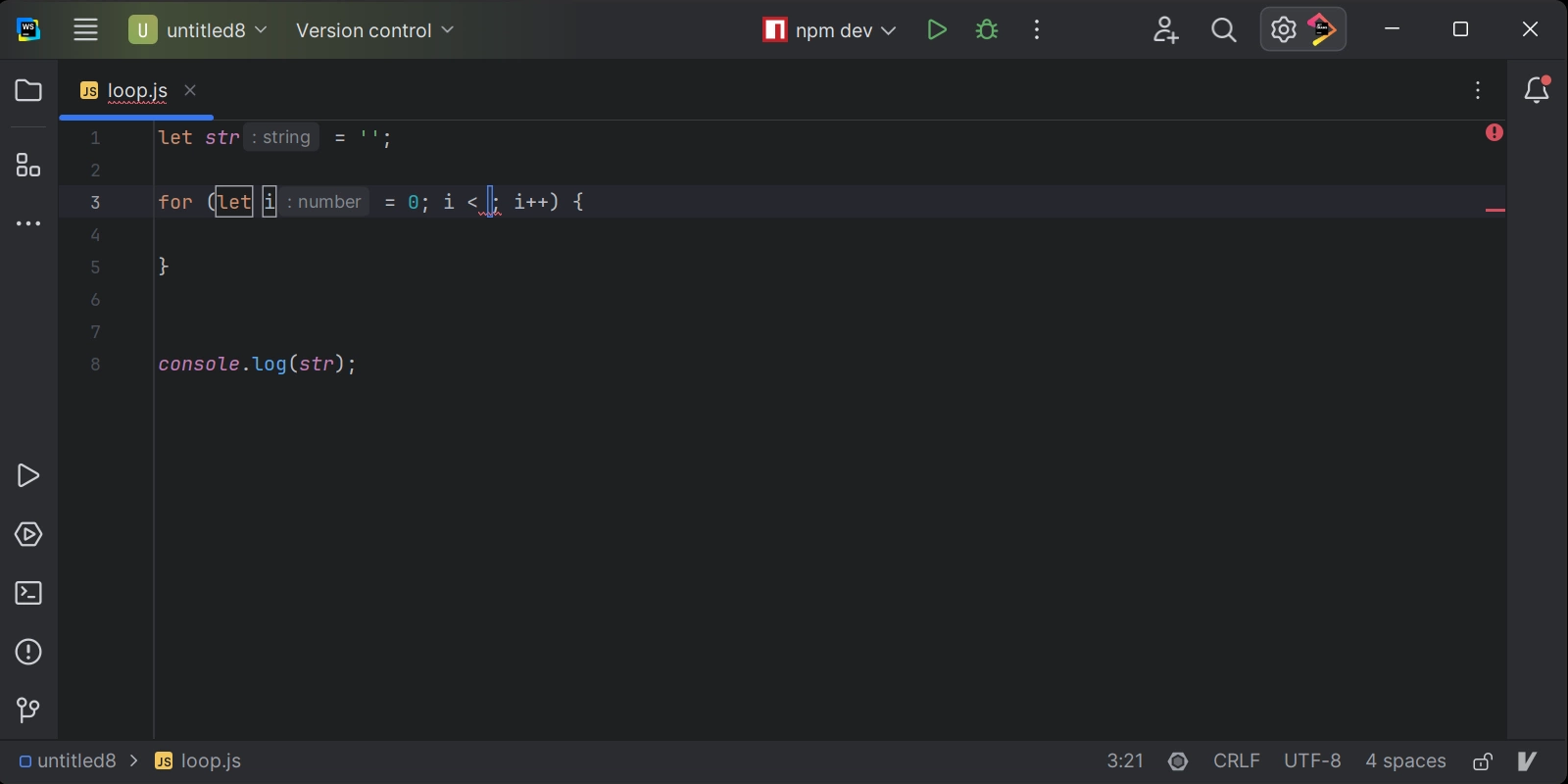Viewport: 1568px width, 784px height.
Task: Click the 'i++' expression on line 3
Action: (531, 202)
